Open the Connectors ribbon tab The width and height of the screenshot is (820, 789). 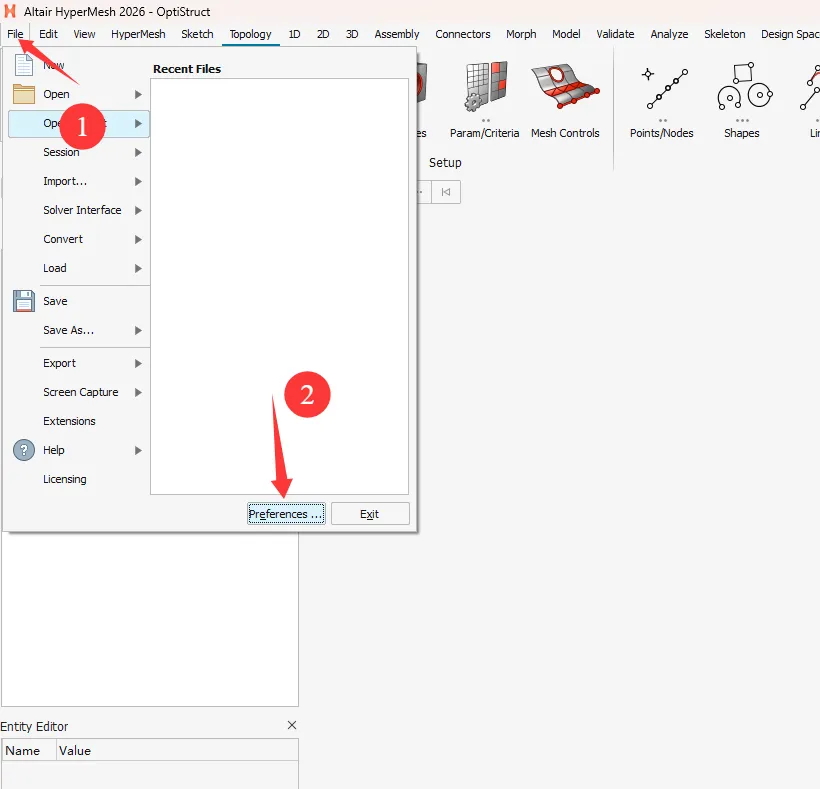coord(463,34)
